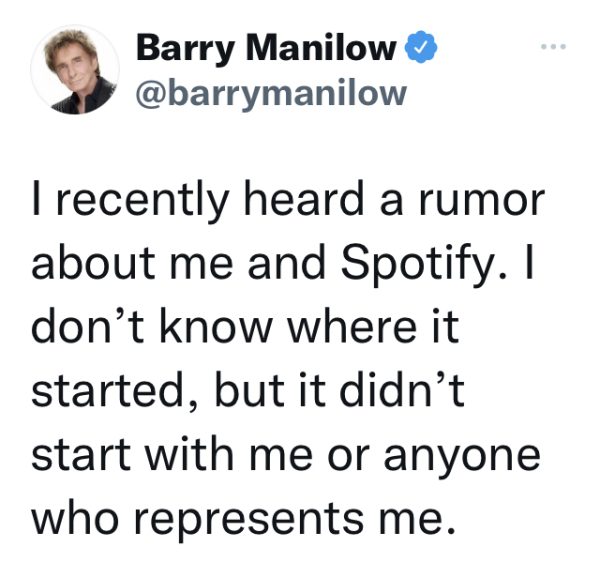The image size is (600, 578).
Task: Select the word Spotify in the tweet
Action: click(x=417, y=265)
